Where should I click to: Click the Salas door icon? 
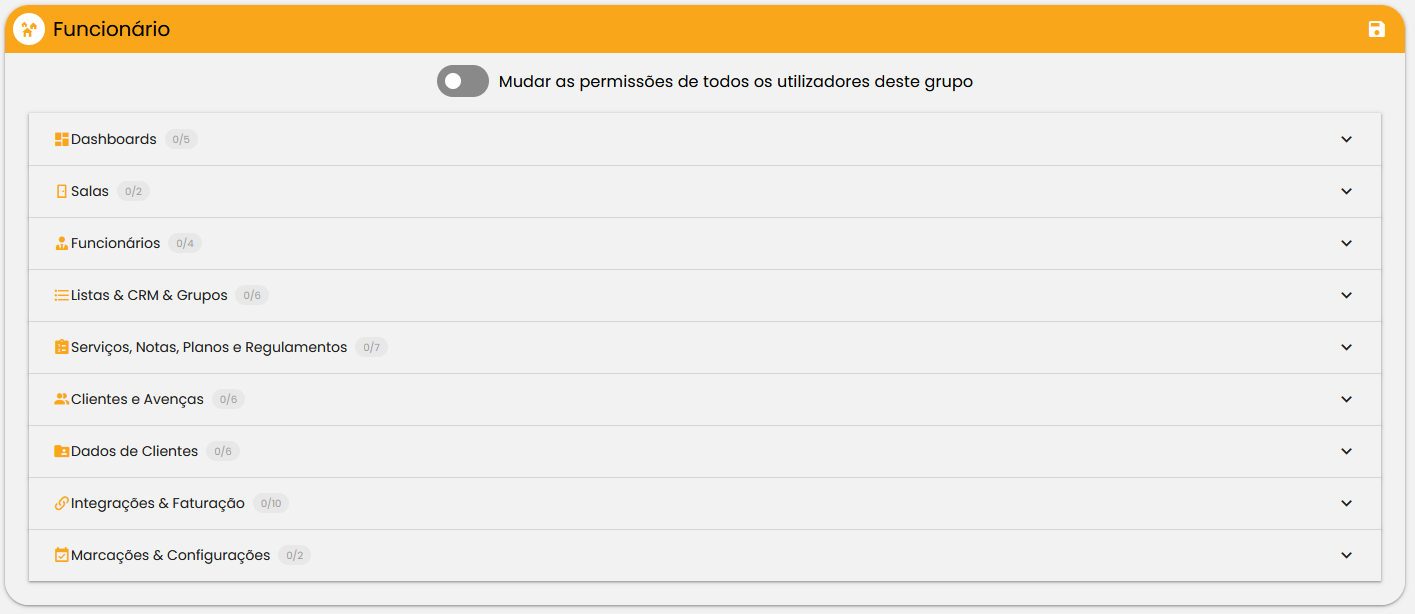tap(61, 191)
